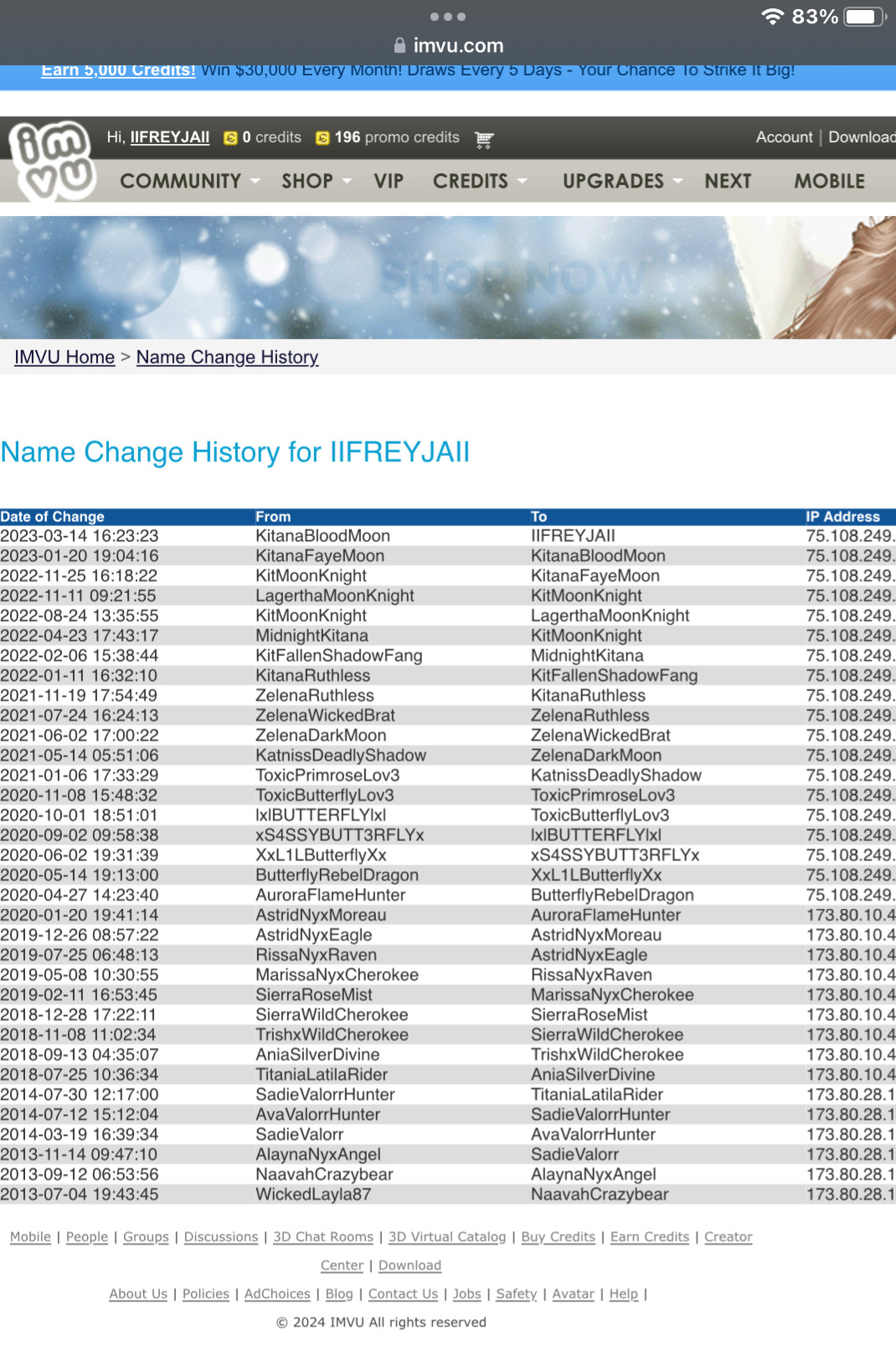896x1357 pixels.
Task: Click Name Change History breadcrumb
Action: coord(227,357)
